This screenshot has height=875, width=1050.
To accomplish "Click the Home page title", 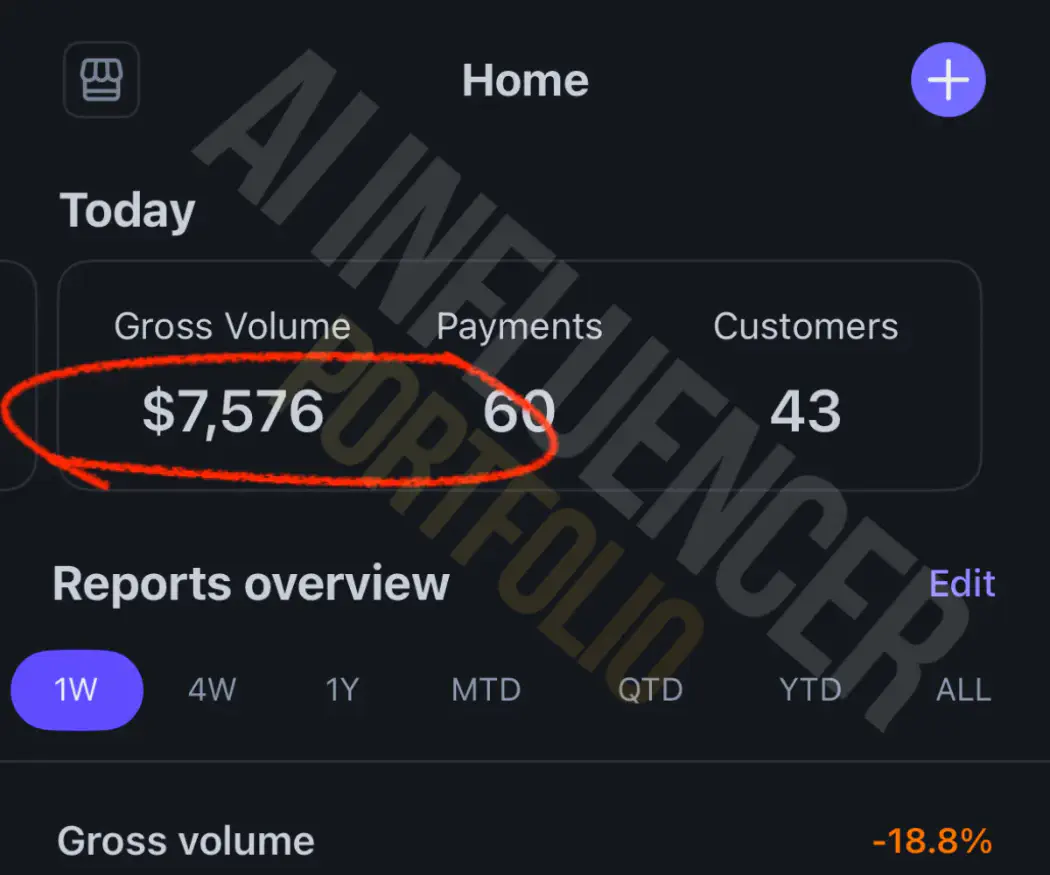I will click(x=526, y=80).
